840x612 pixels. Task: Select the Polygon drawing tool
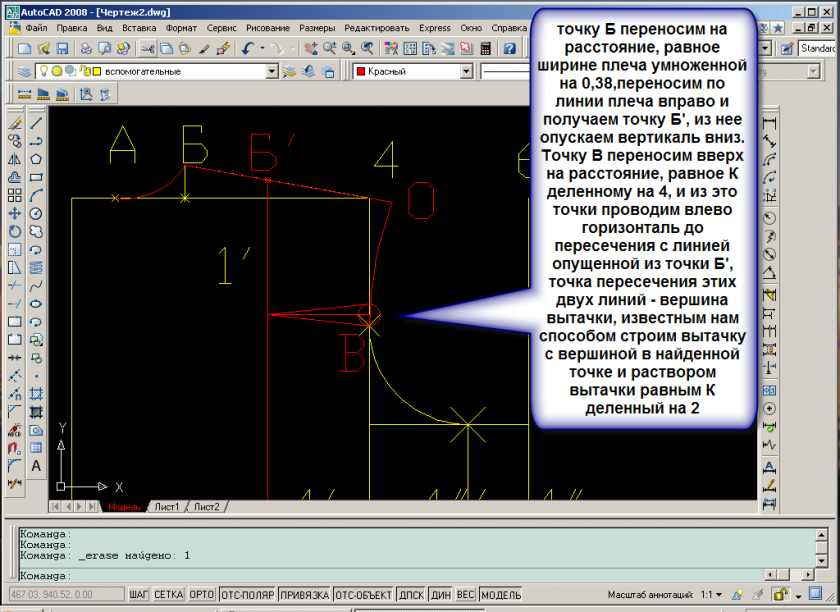point(36,158)
